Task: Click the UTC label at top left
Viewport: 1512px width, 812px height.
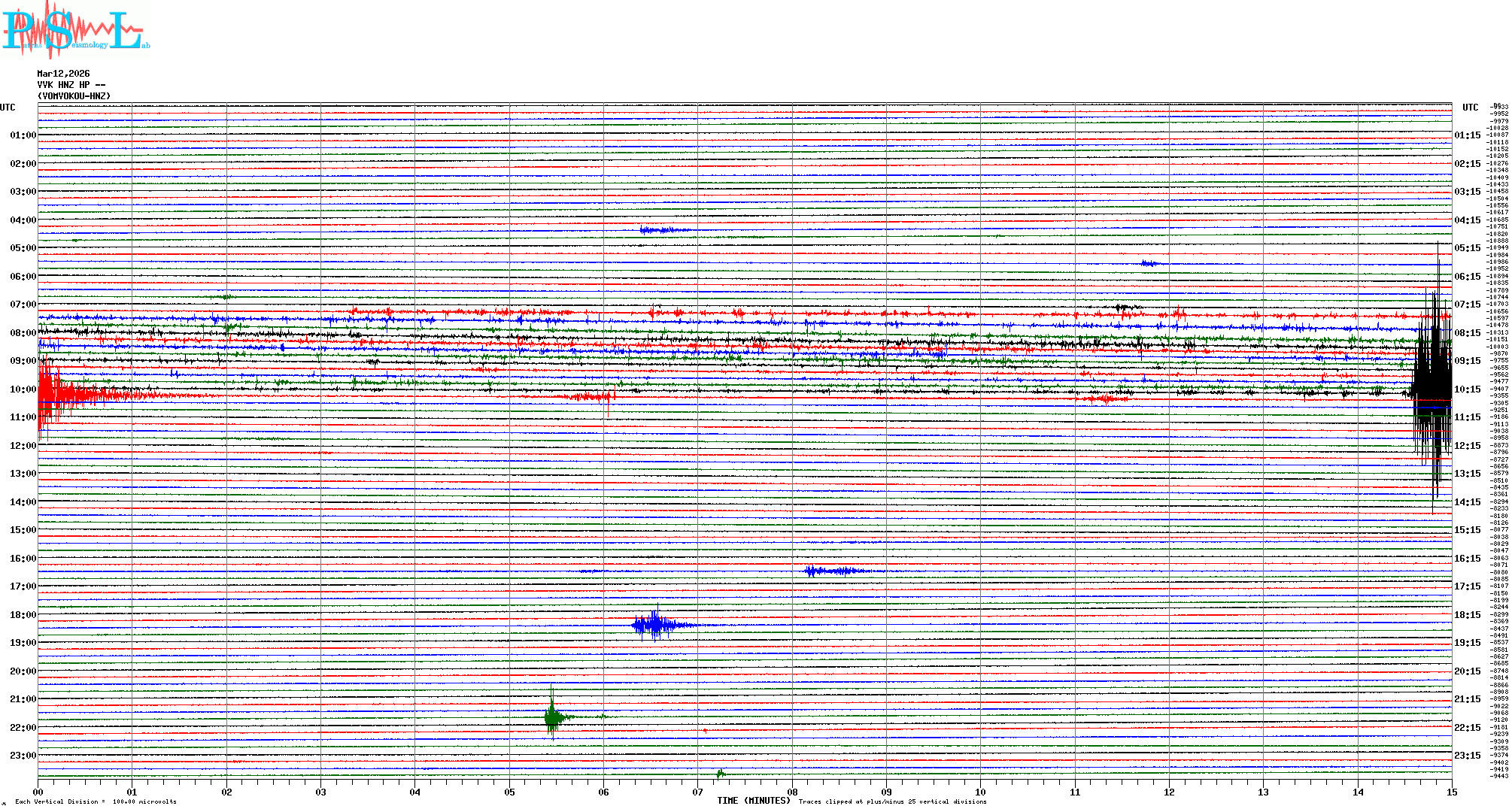Action: [x=8, y=108]
